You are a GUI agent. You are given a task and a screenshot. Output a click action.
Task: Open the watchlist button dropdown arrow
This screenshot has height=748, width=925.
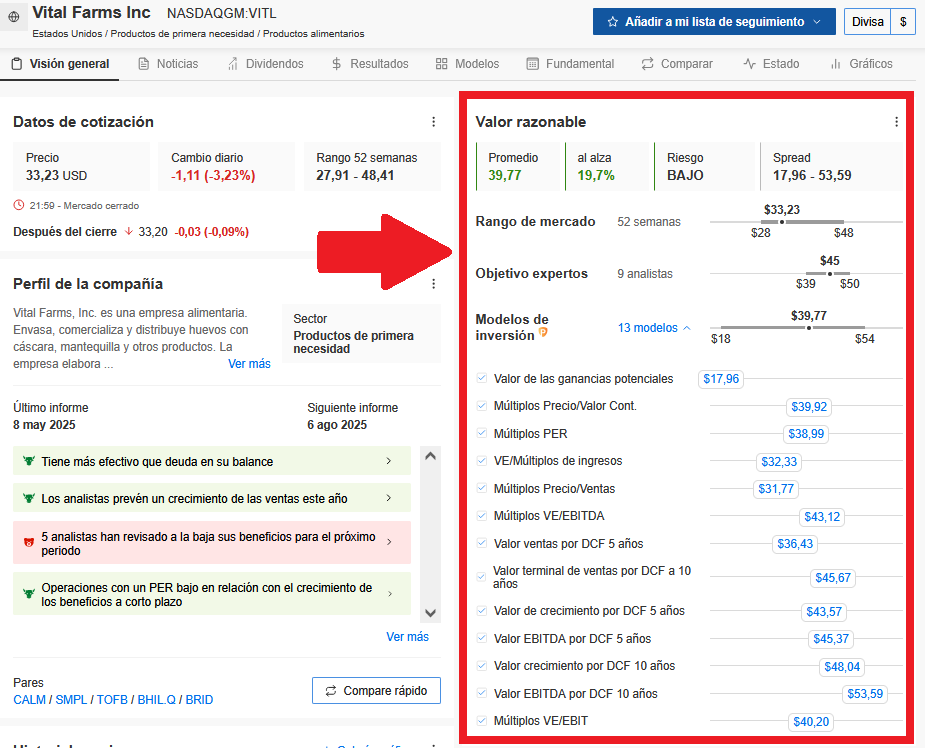[x=817, y=22]
